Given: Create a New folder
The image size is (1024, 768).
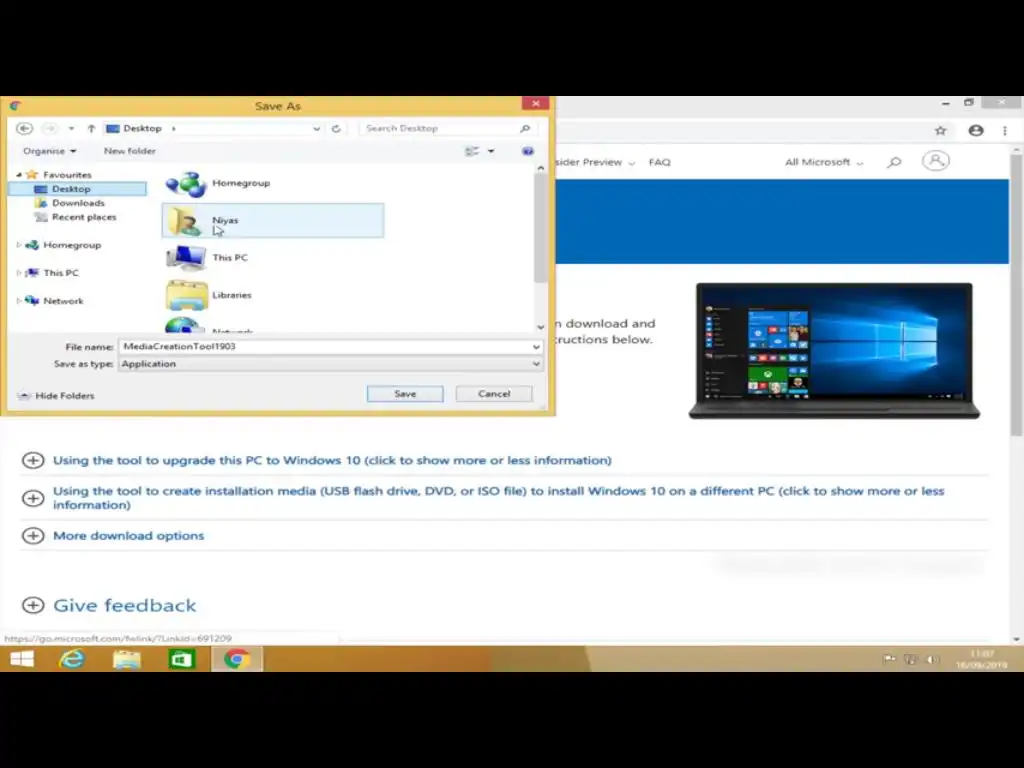Looking at the screenshot, I should [x=129, y=151].
